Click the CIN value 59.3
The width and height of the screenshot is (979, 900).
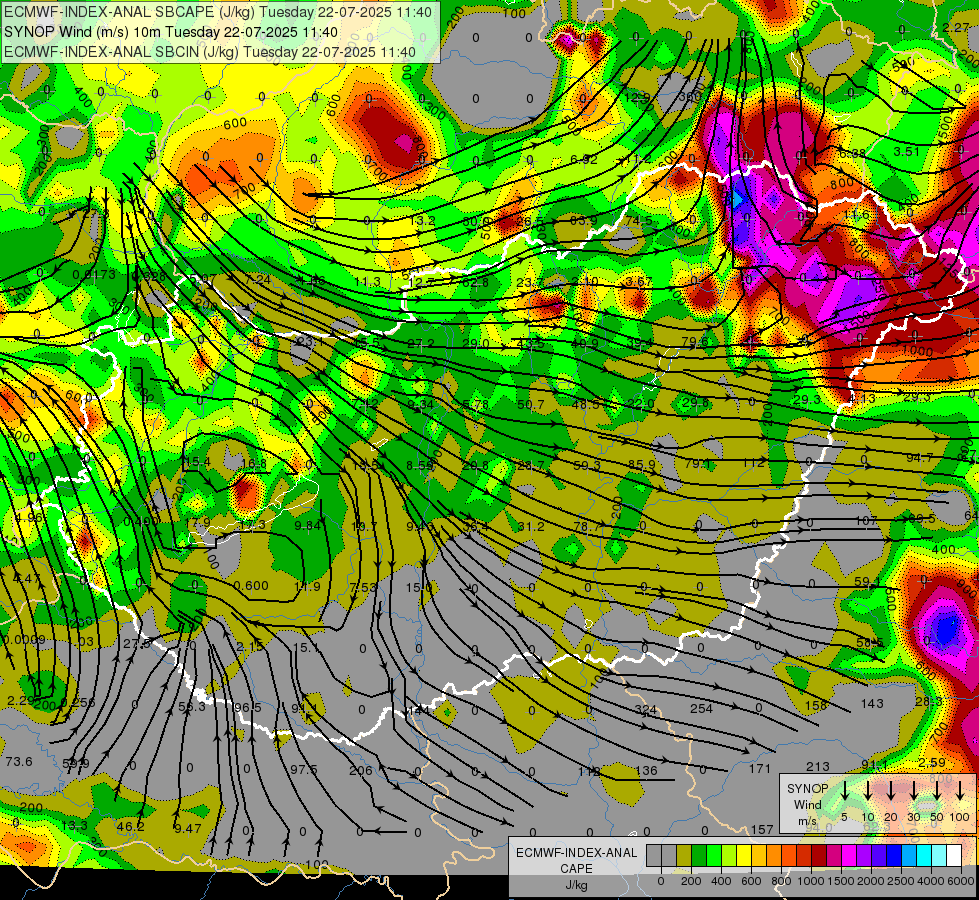tap(587, 465)
